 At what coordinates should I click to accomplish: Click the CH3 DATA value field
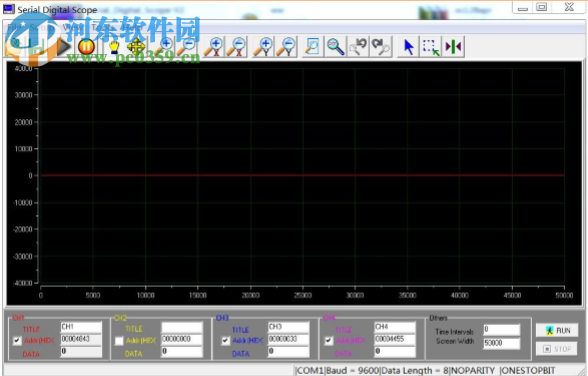tap(288, 351)
